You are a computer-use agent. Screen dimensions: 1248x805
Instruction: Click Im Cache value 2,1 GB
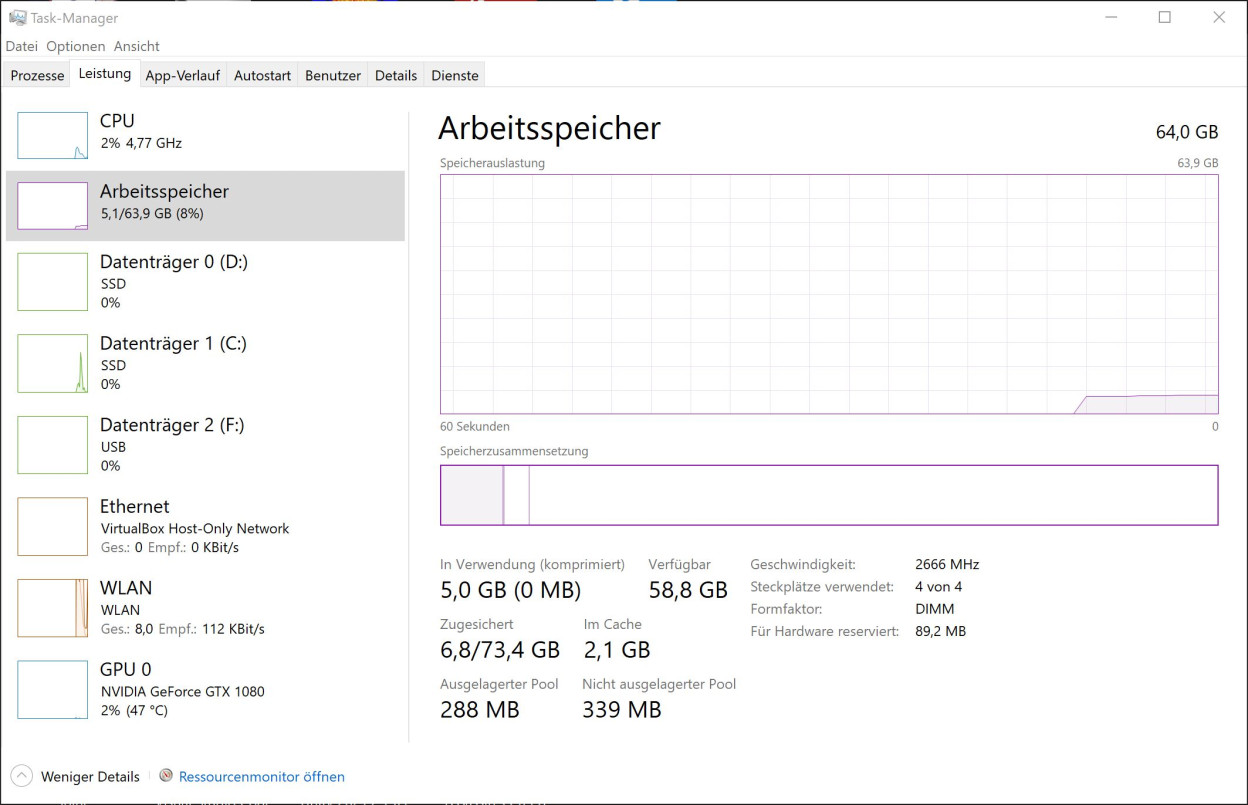pyautogui.click(x=617, y=650)
